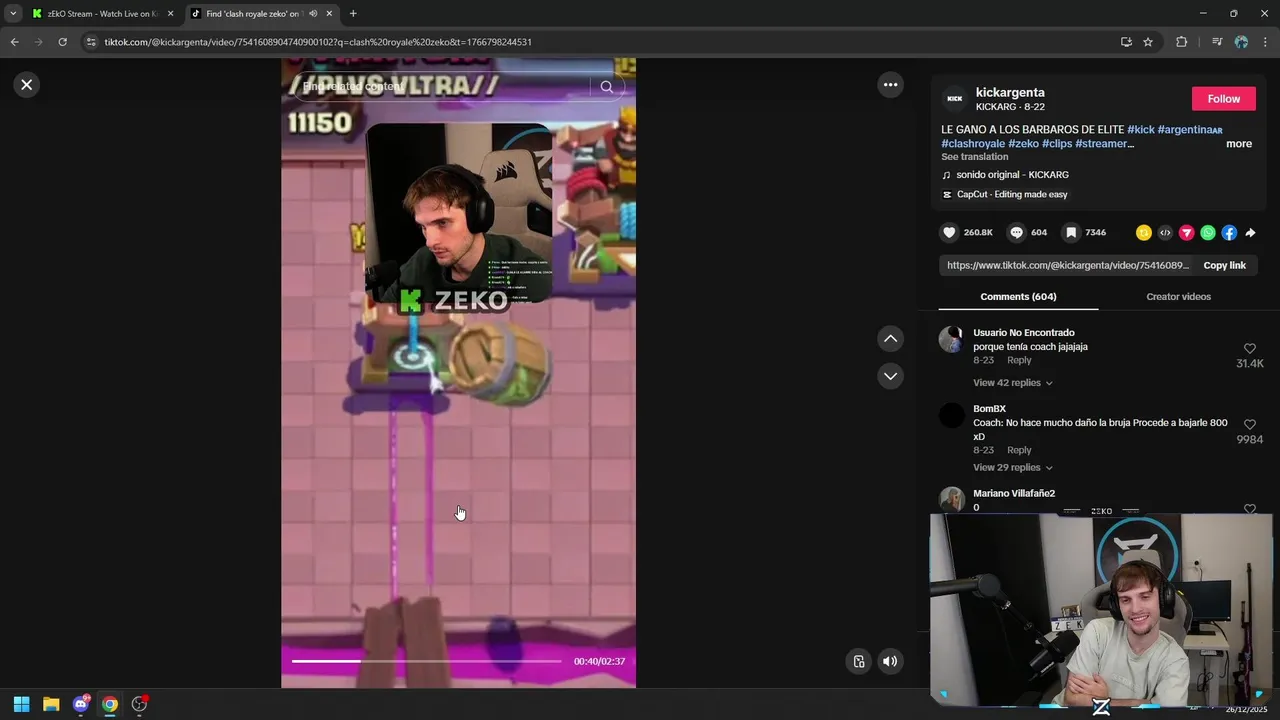Toggle the mini player icon beside the volume button

pyautogui.click(x=858, y=661)
